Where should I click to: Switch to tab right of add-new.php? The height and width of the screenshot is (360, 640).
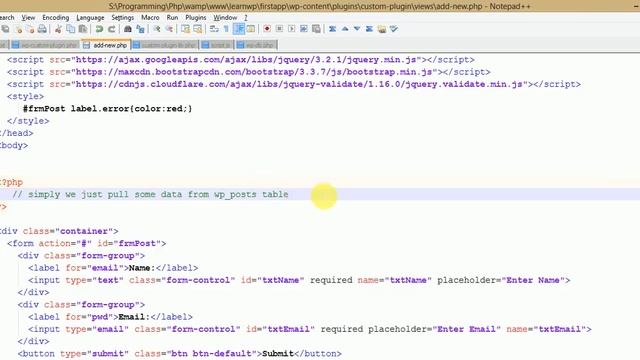click(166, 45)
